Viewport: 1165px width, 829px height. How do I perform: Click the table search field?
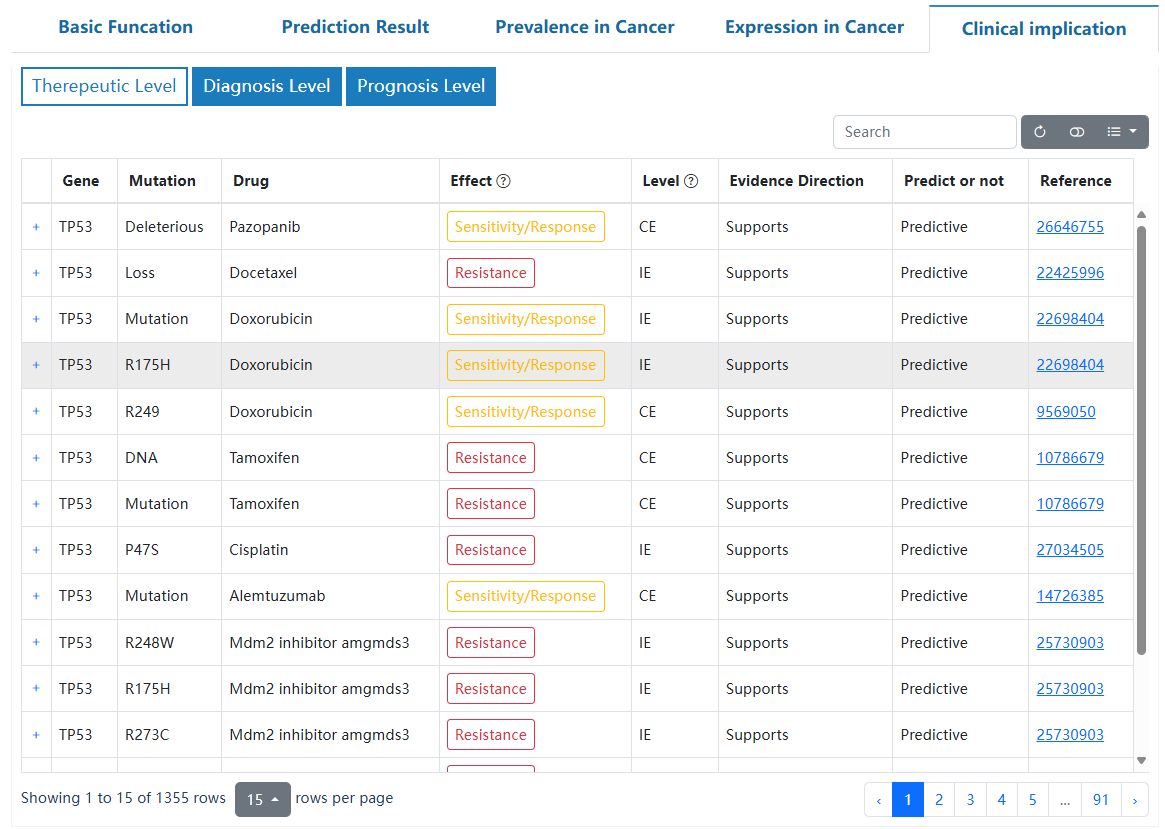924,132
